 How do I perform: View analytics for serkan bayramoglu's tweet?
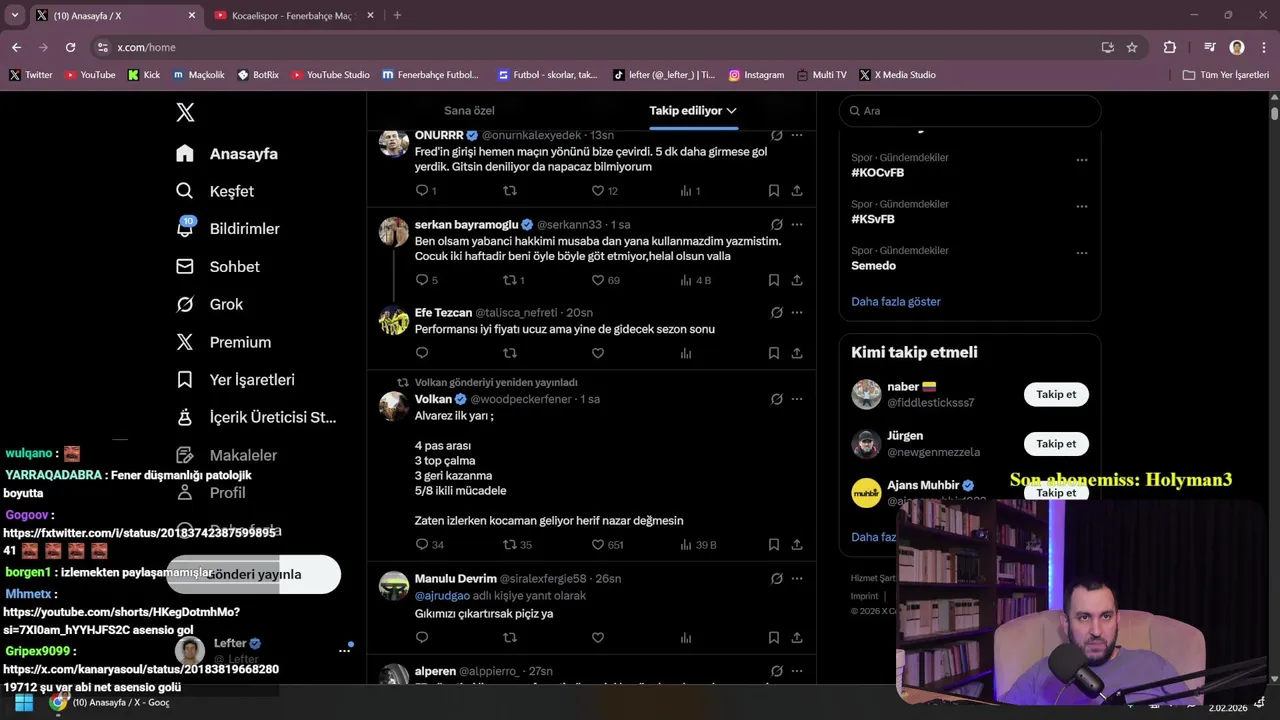click(x=686, y=280)
